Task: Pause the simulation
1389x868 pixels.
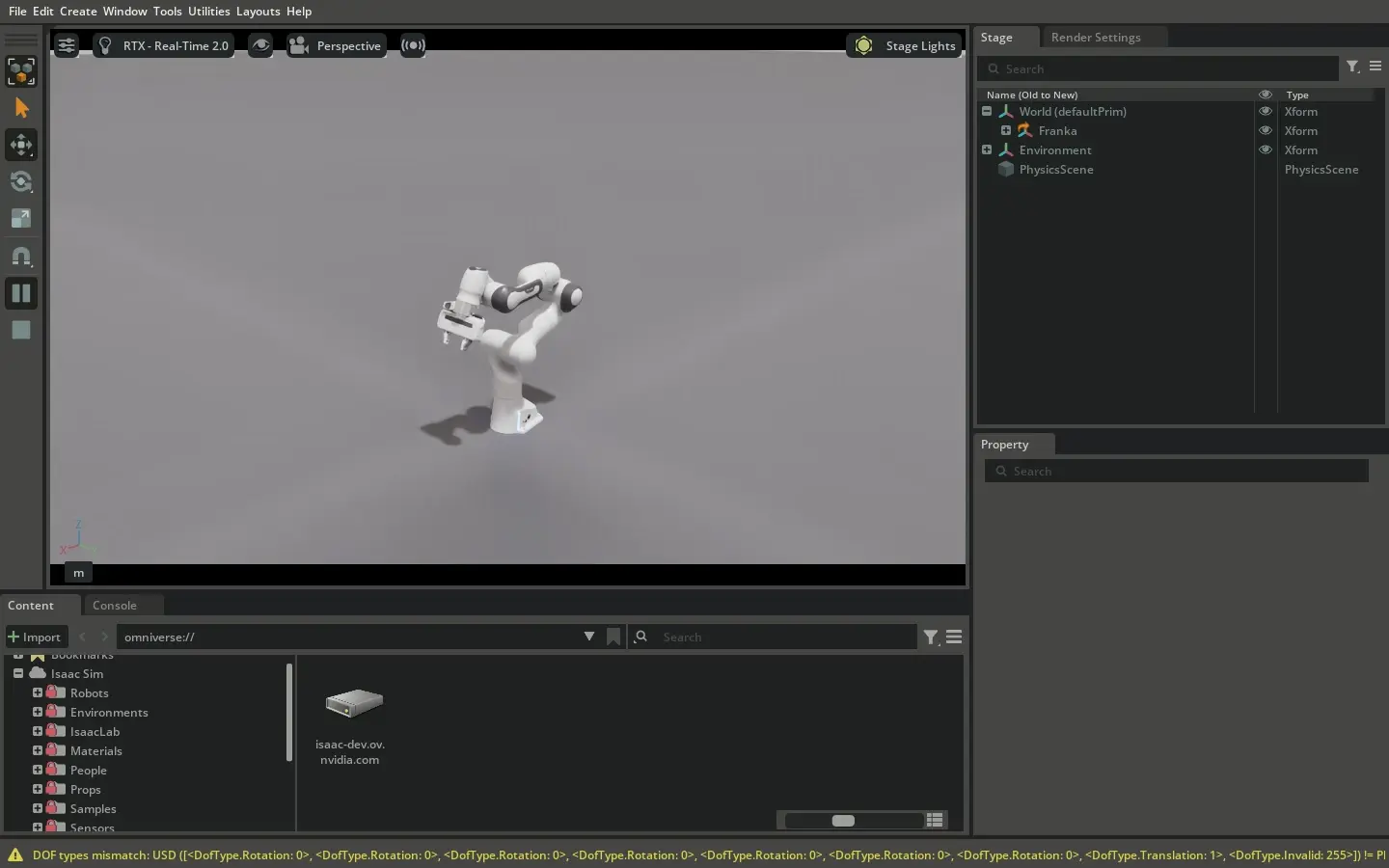Action: pyautogui.click(x=21, y=293)
